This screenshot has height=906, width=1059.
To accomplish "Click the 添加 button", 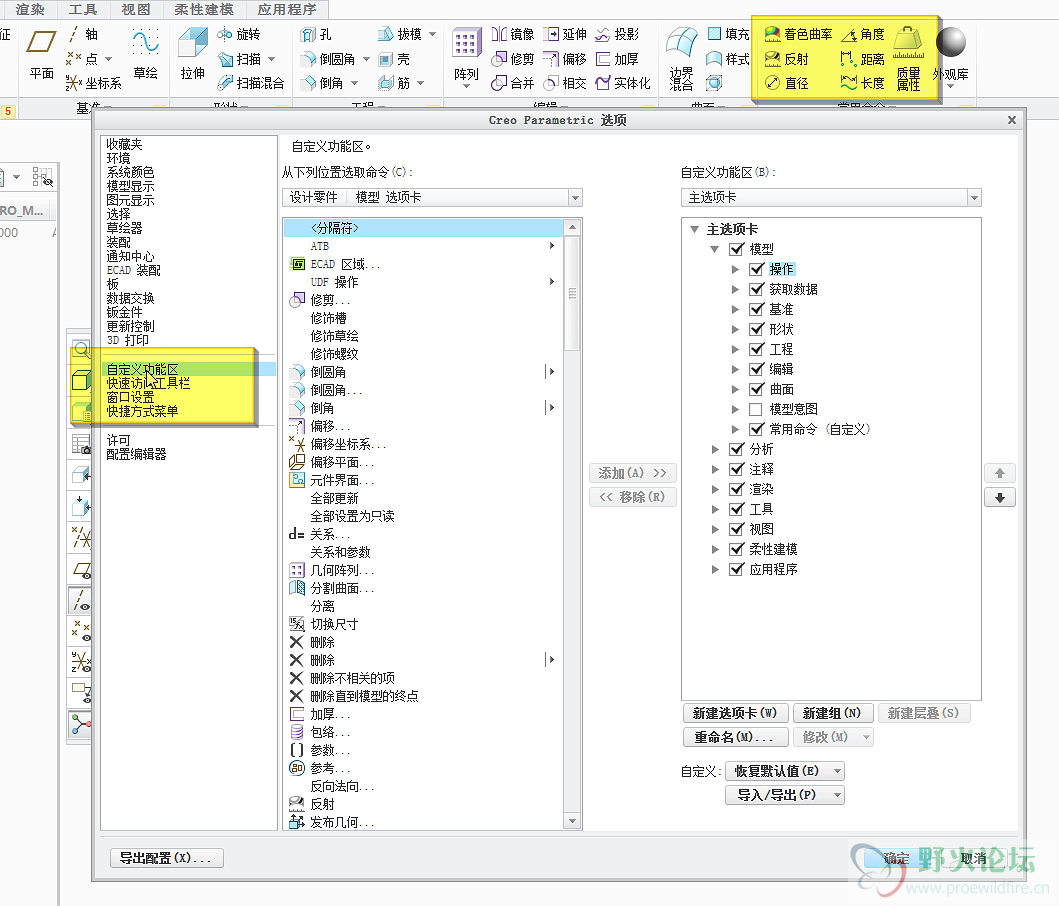I will click(633, 473).
